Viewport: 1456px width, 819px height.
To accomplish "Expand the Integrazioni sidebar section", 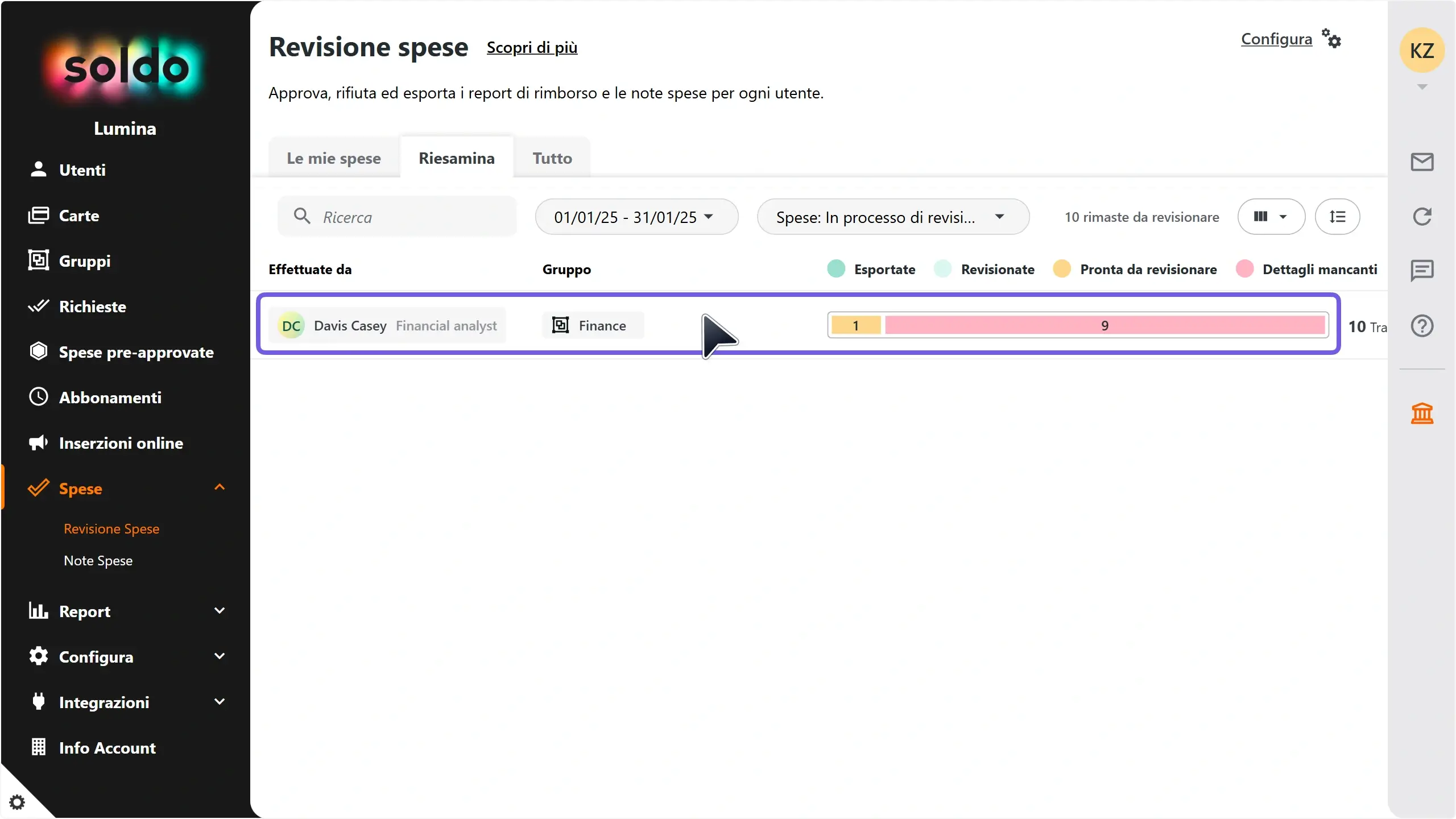I will pyautogui.click(x=220, y=702).
